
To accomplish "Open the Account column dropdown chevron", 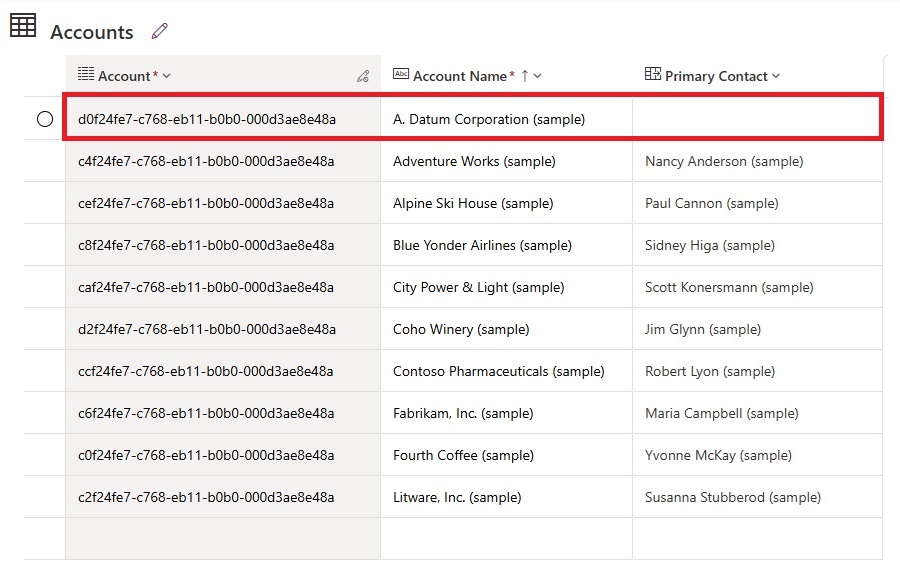I will (x=166, y=76).
